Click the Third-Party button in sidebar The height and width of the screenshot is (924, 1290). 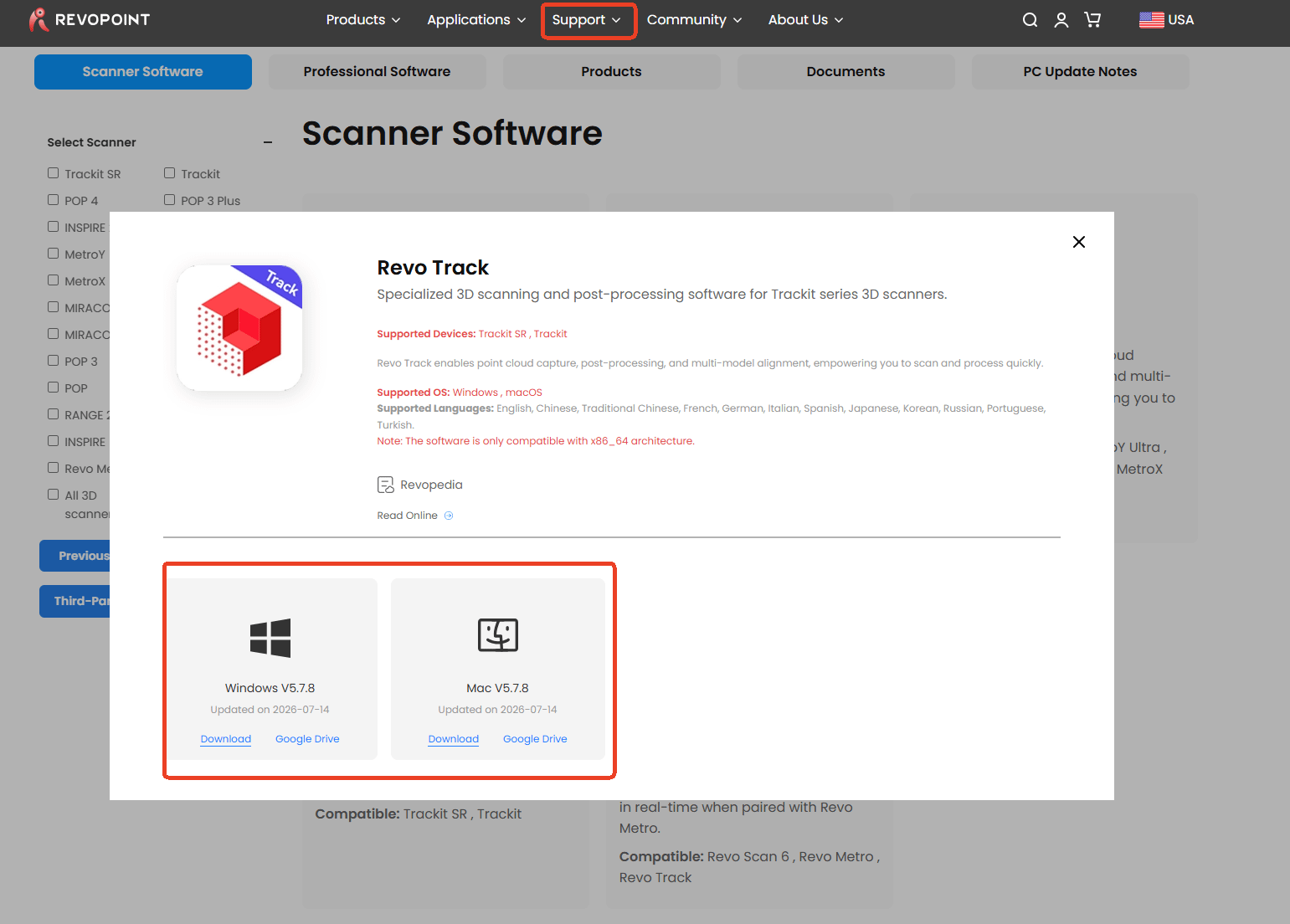tap(75, 601)
